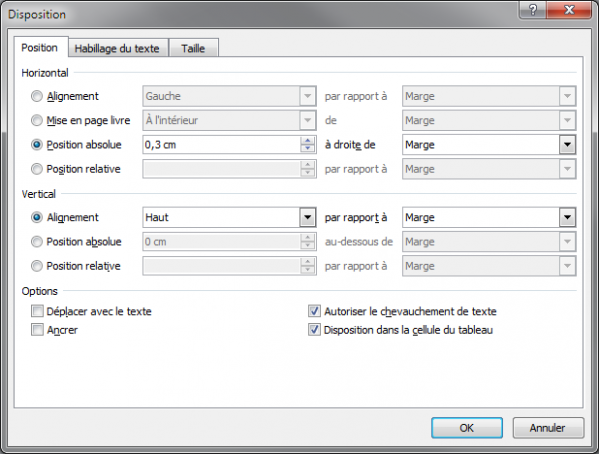The width and height of the screenshot is (599, 454).
Task: Increase horizontal Position absolue value with up arrow
Action: point(308,141)
